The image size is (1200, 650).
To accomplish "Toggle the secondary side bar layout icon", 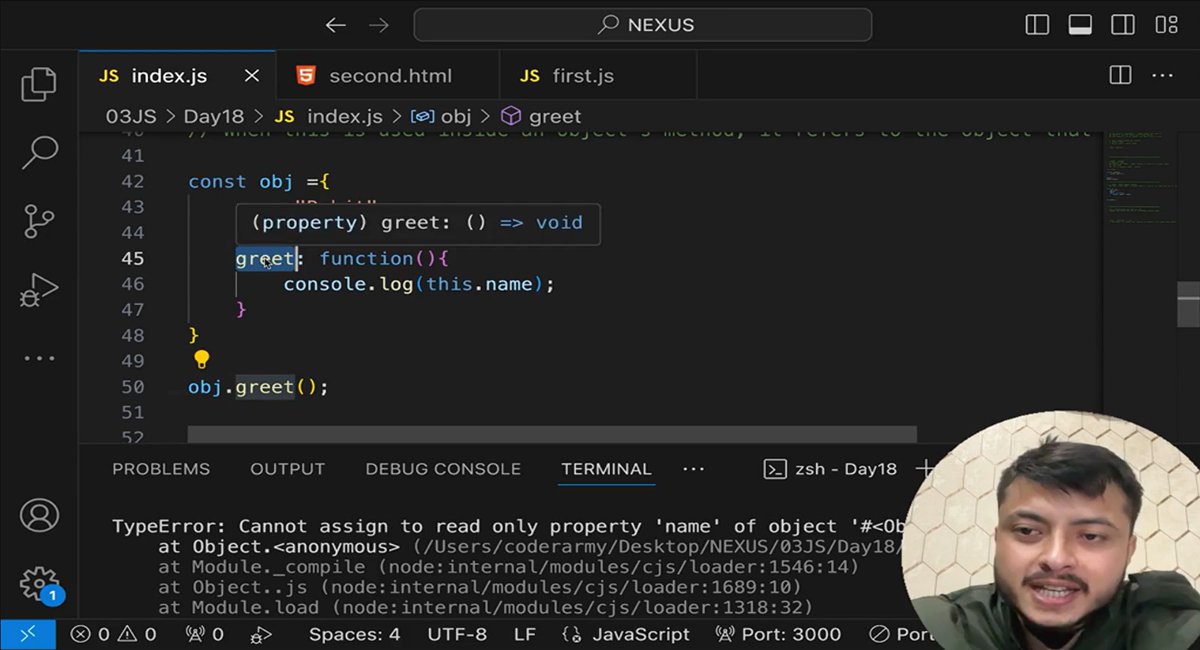I will [1123, 25].
